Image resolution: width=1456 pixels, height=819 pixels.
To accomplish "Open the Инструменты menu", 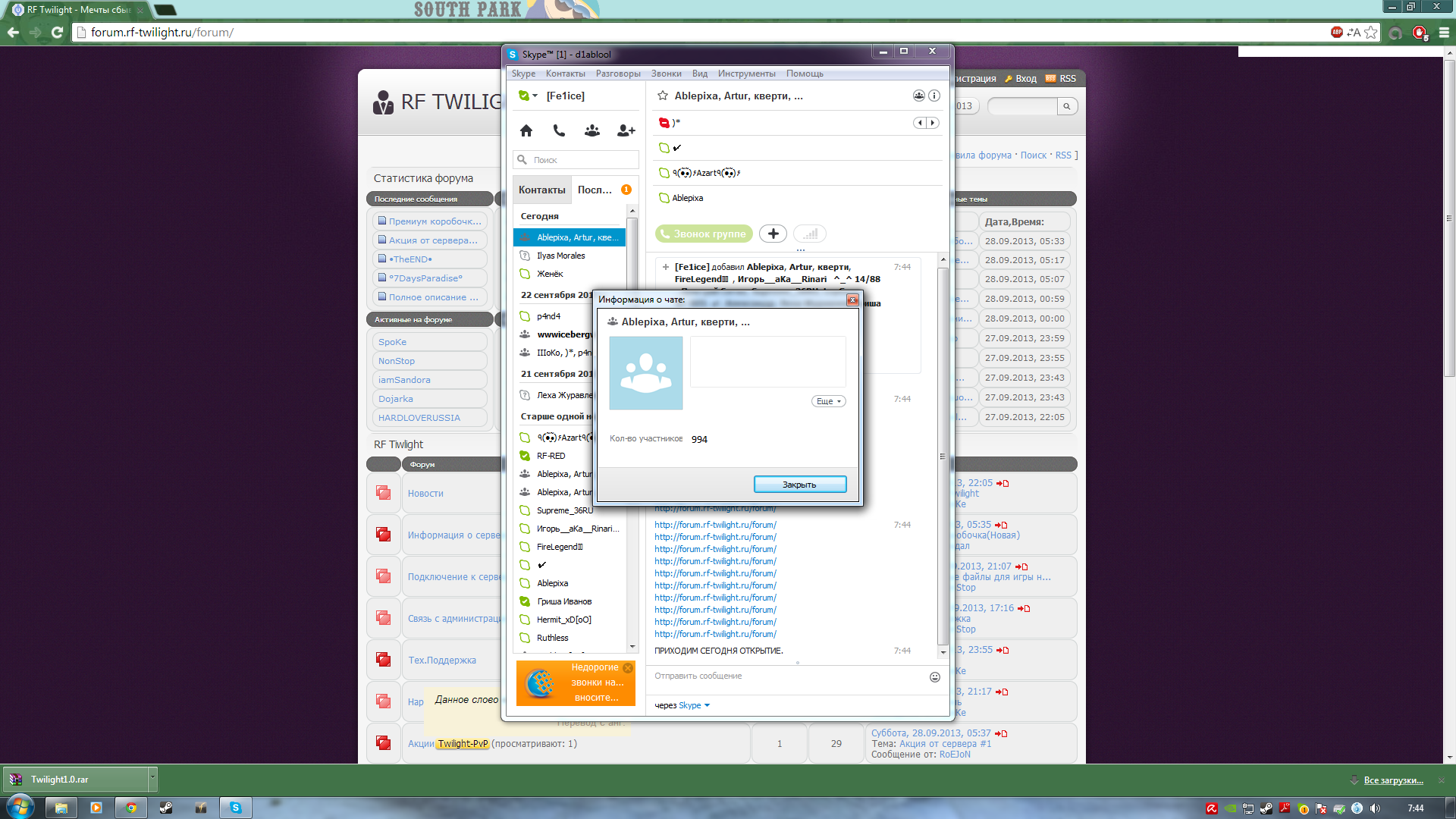I will coord(747,74).
